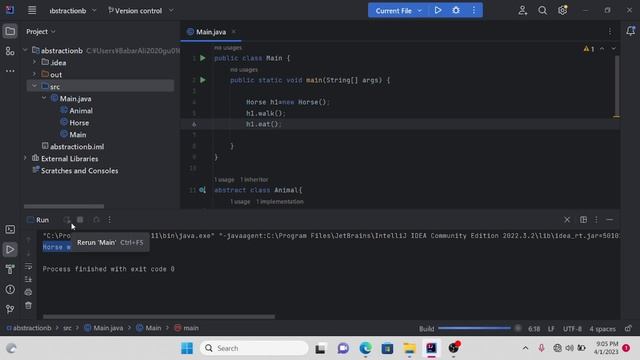Show more tool windows ellipsis
This screenshot has height=360, width=640.
pyautogui.click(x=10, y=71)
